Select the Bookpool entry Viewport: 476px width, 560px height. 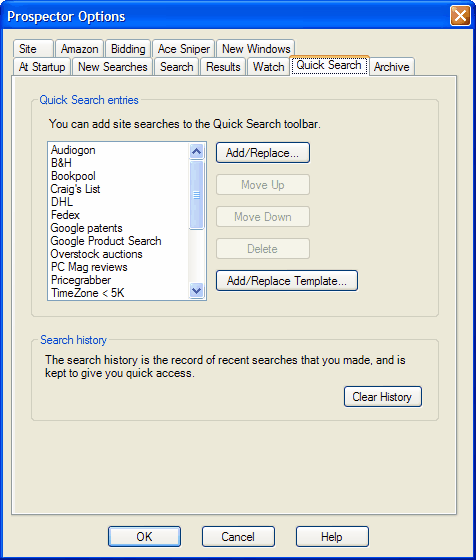118,176
